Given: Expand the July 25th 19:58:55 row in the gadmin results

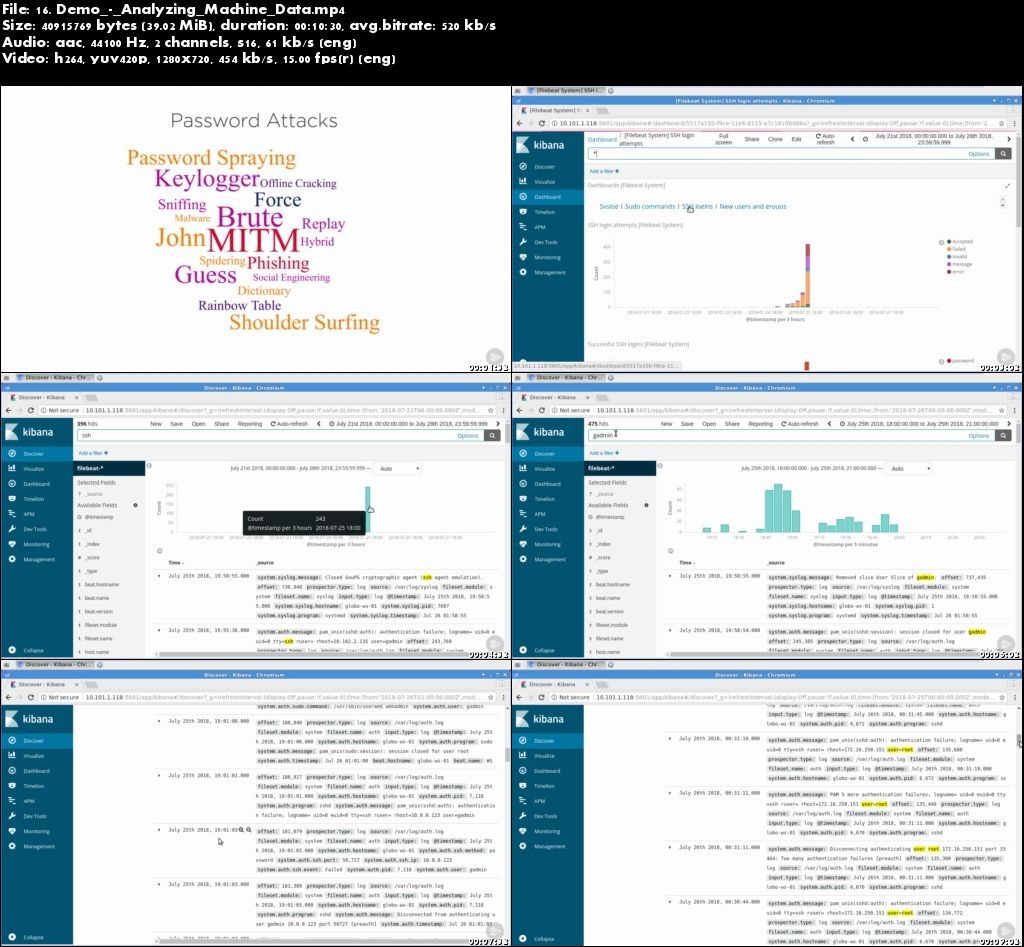Looking at the screenshot, I should tap(670, 576).
